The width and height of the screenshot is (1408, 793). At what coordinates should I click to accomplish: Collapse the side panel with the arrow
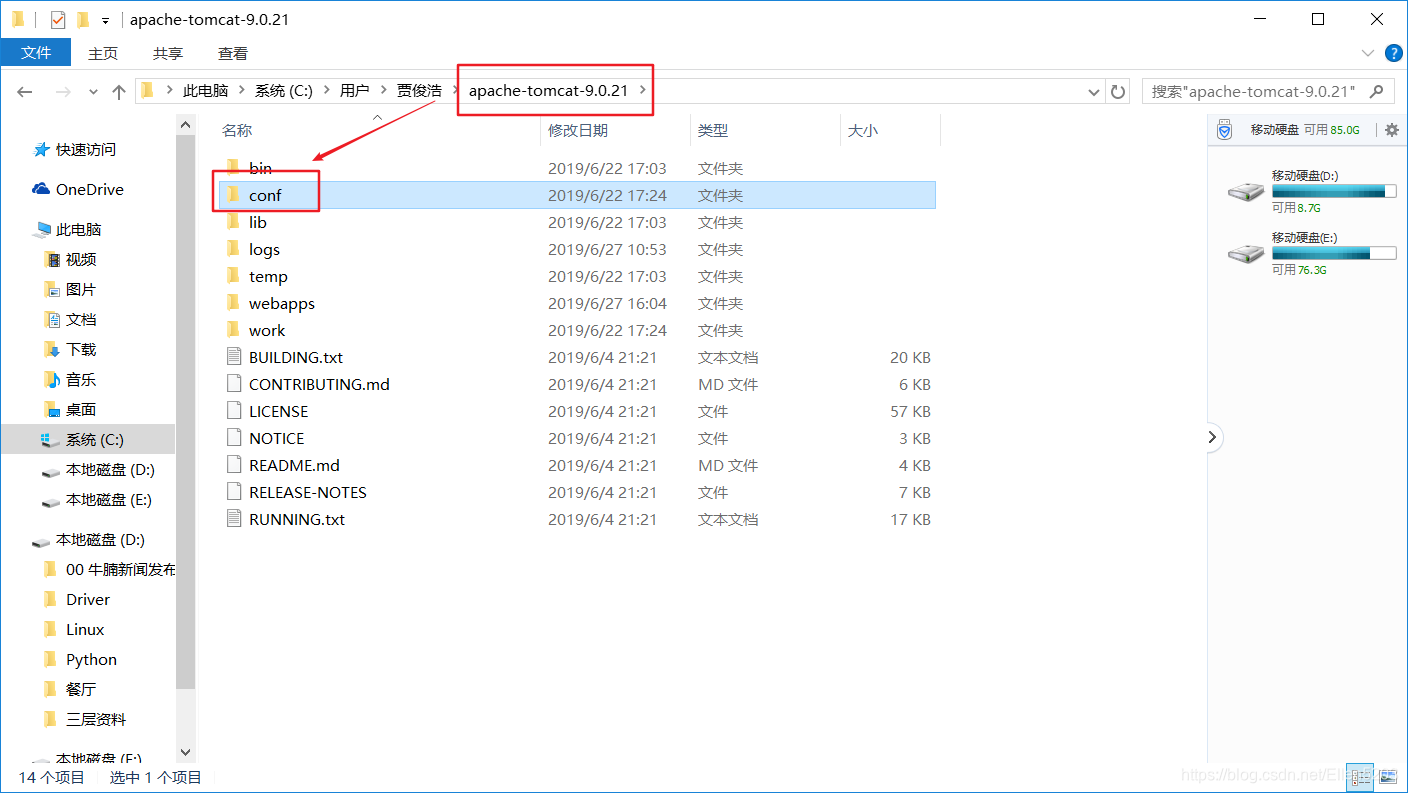tap(1212, 437)
